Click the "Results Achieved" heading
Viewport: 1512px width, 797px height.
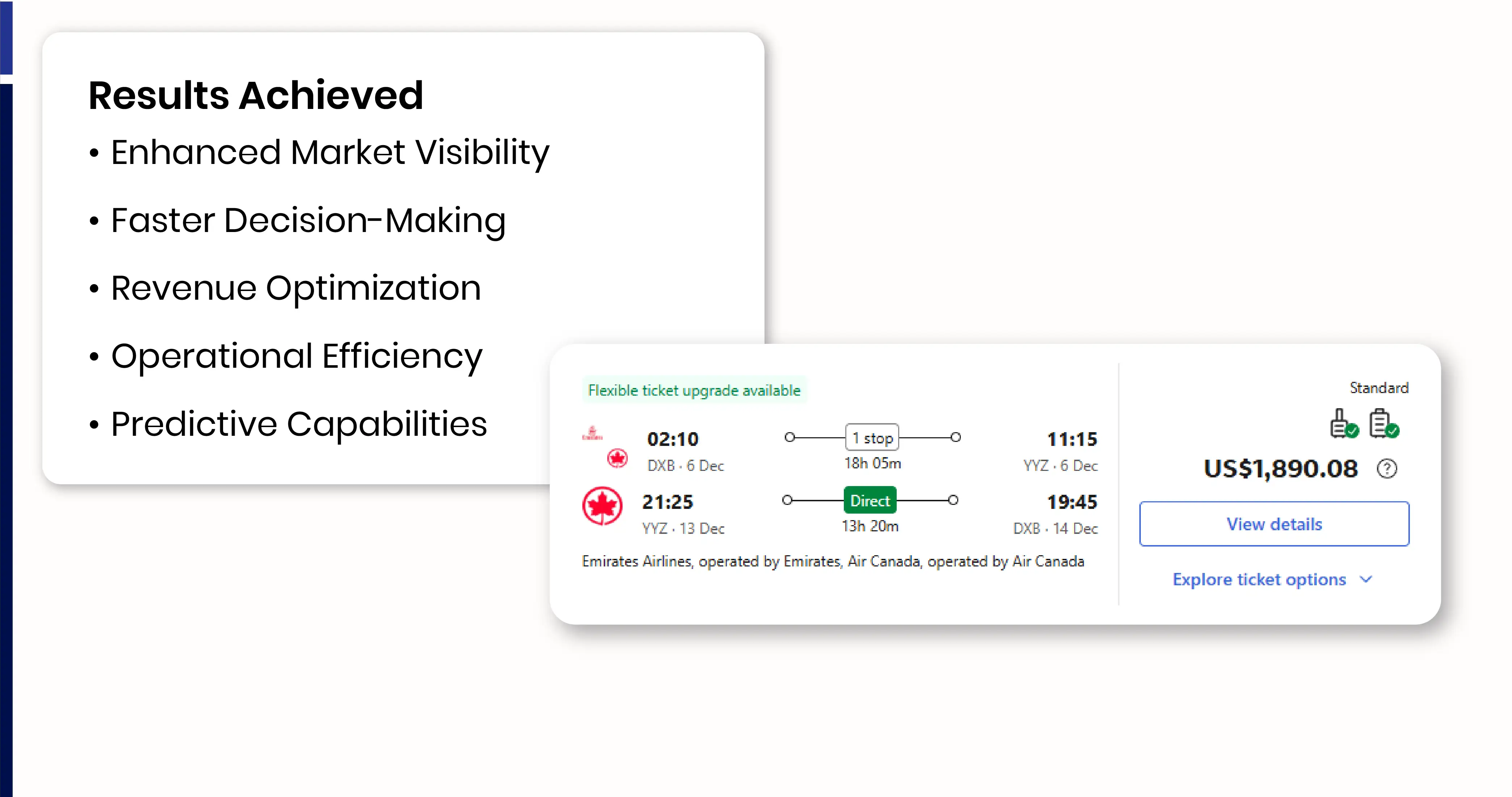tap(256, 95)
